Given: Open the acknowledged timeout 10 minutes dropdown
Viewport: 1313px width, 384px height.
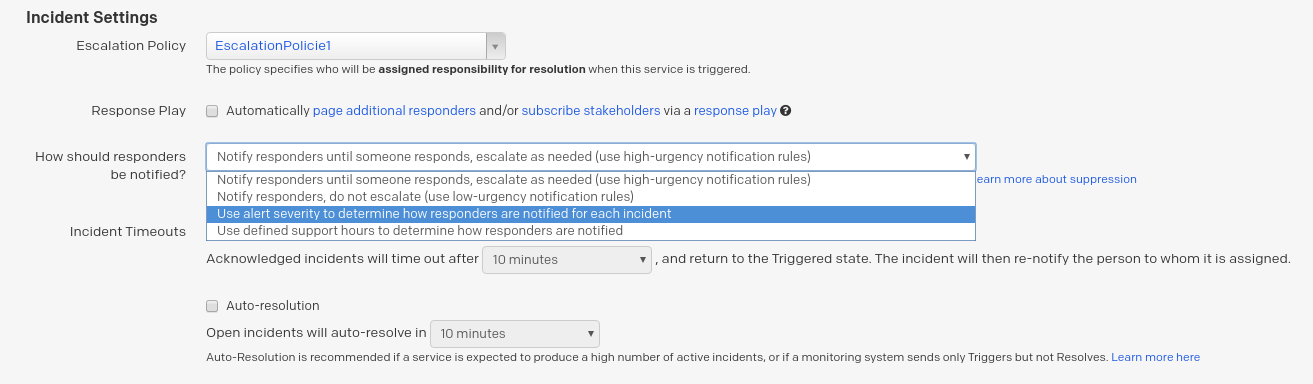Looking at the screenshot, I should (567, 260).
